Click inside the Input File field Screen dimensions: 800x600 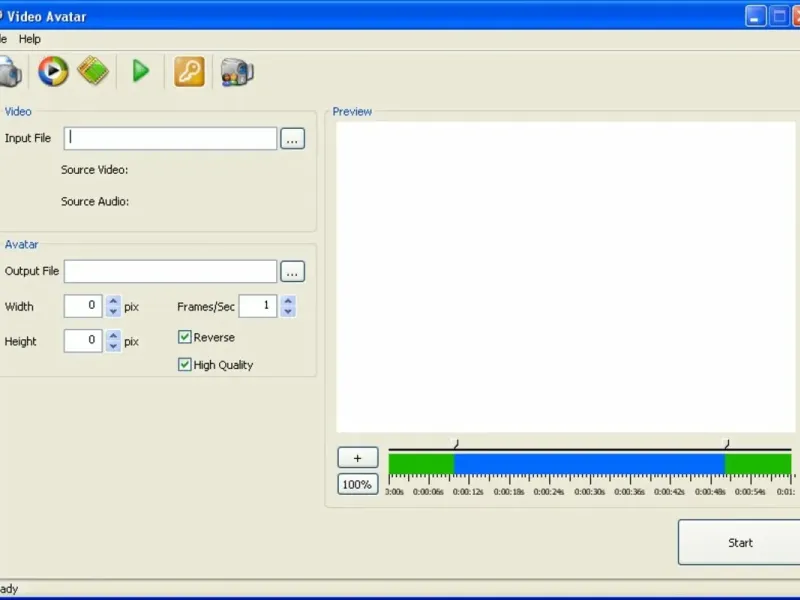(x=170, y=138)
